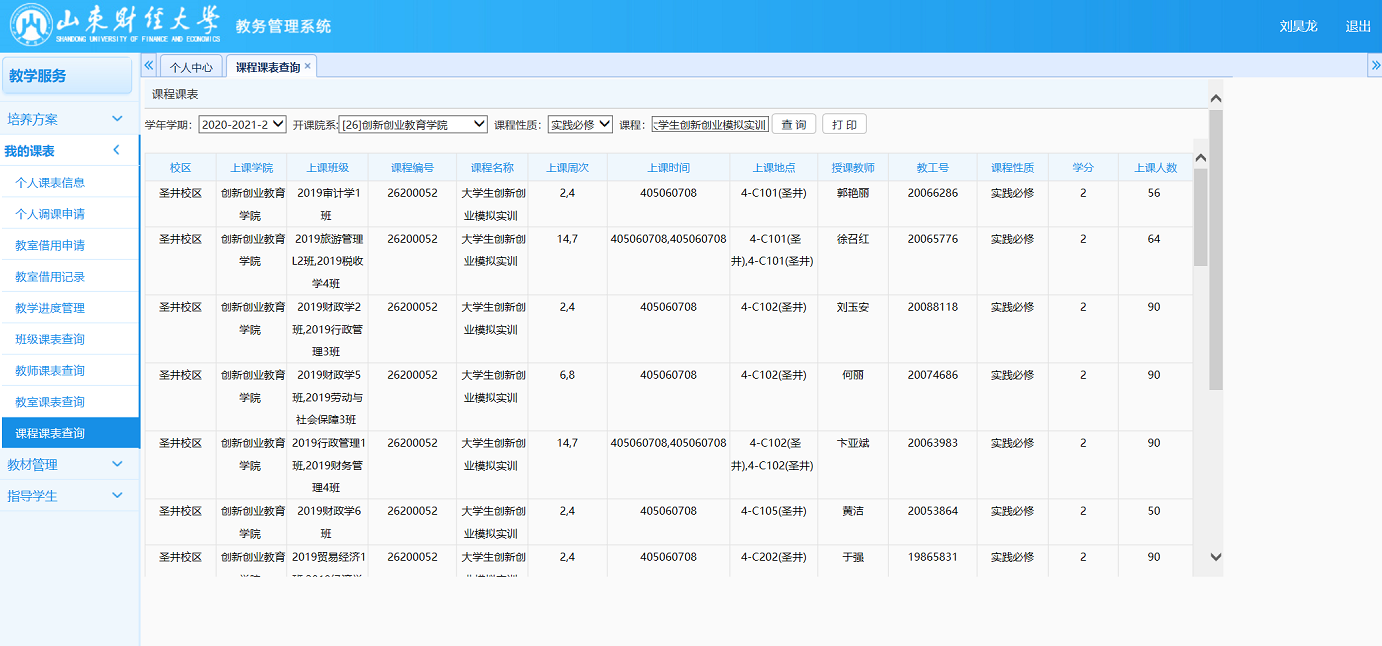This screenshot has height=646, width=1382.
Task: Open the 课程性质 dropdown
Action: coord(580,125)
